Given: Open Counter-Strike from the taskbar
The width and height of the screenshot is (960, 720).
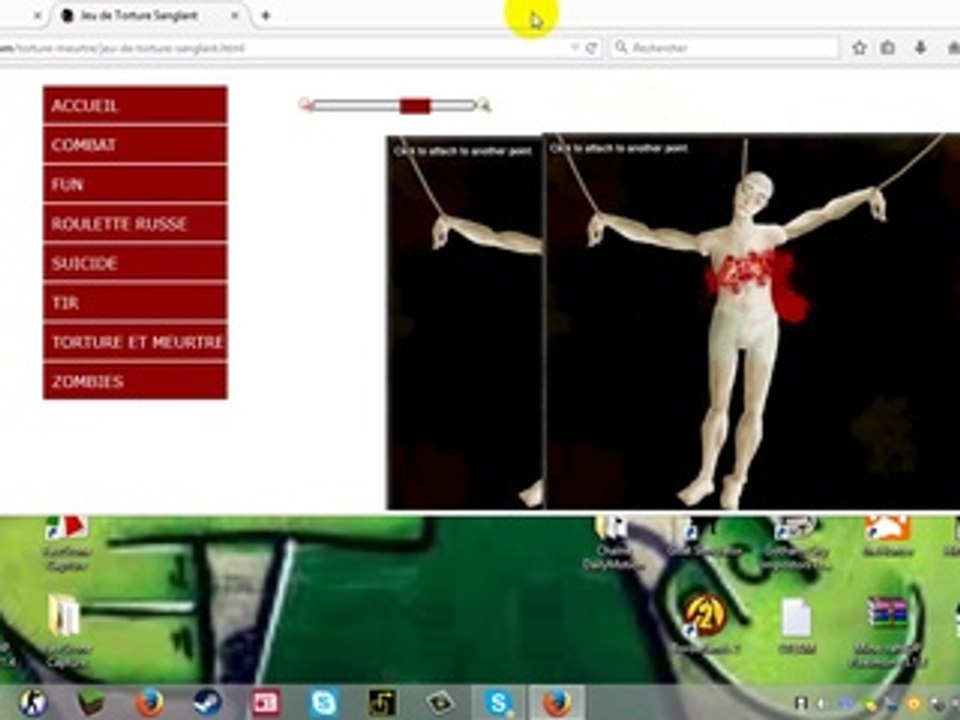Looking at the screenshot, I should (x=34, y=702).
